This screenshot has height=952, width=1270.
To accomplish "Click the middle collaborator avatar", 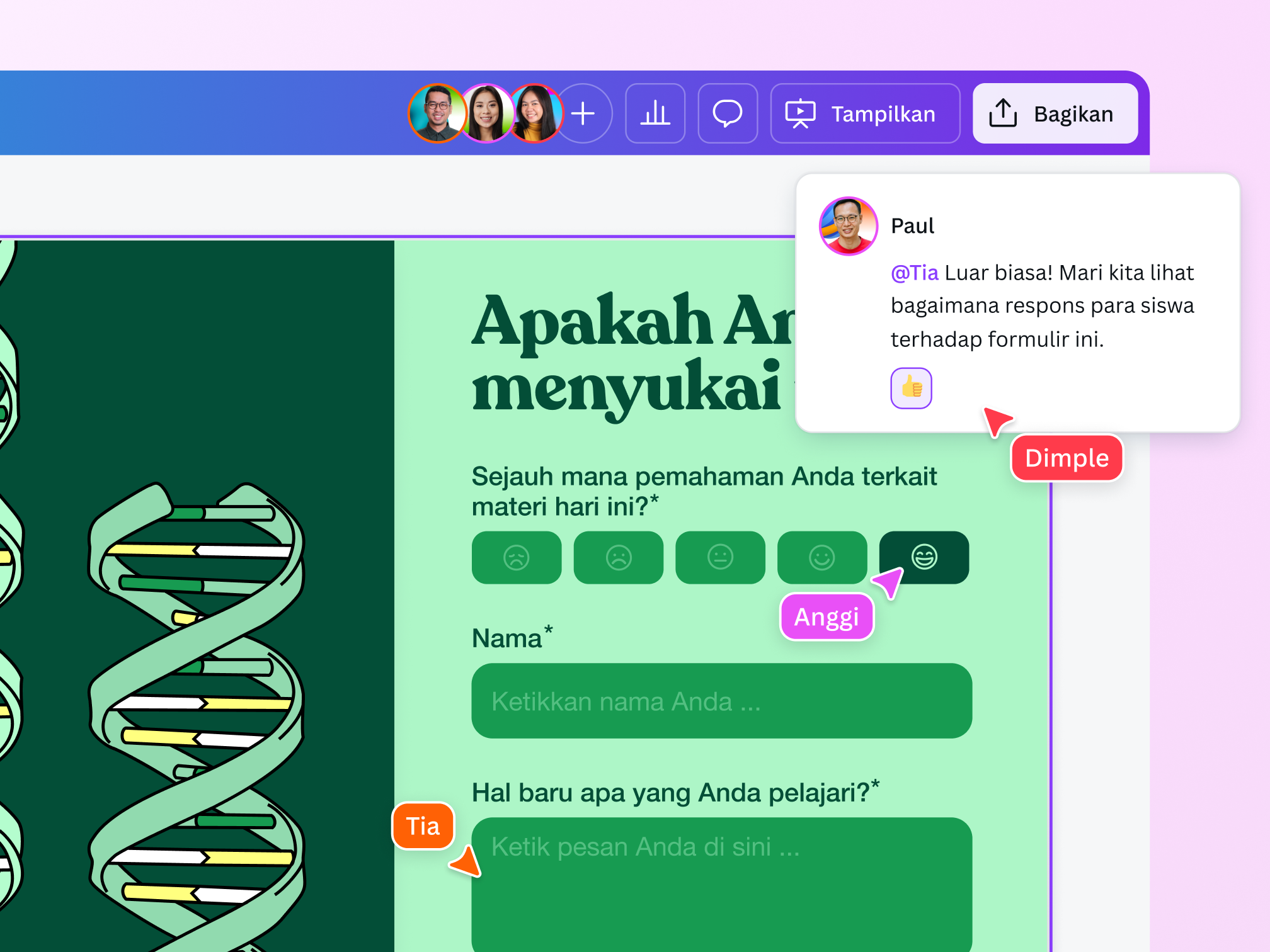I will [x=486, y=113].
